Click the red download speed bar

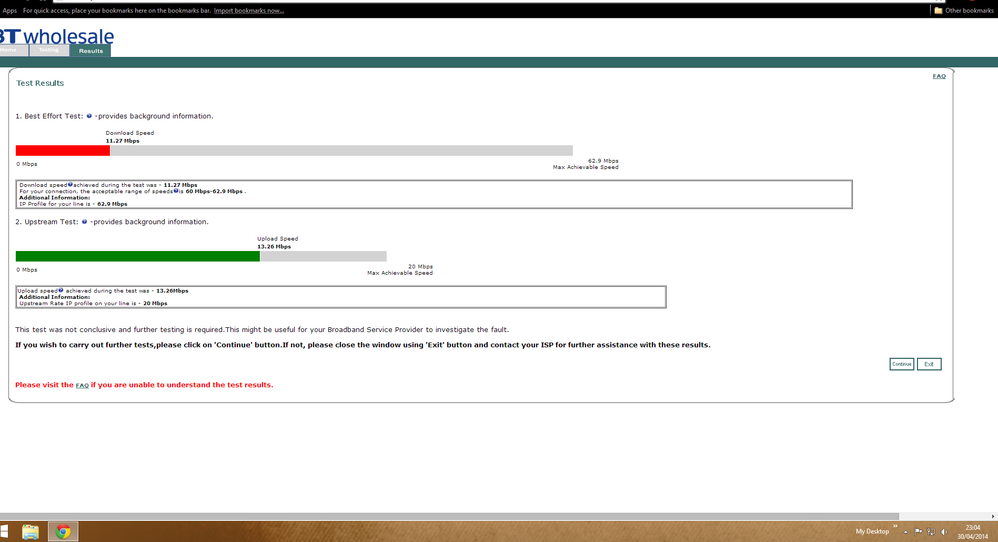pyautogui.click(x=63, y=151)
